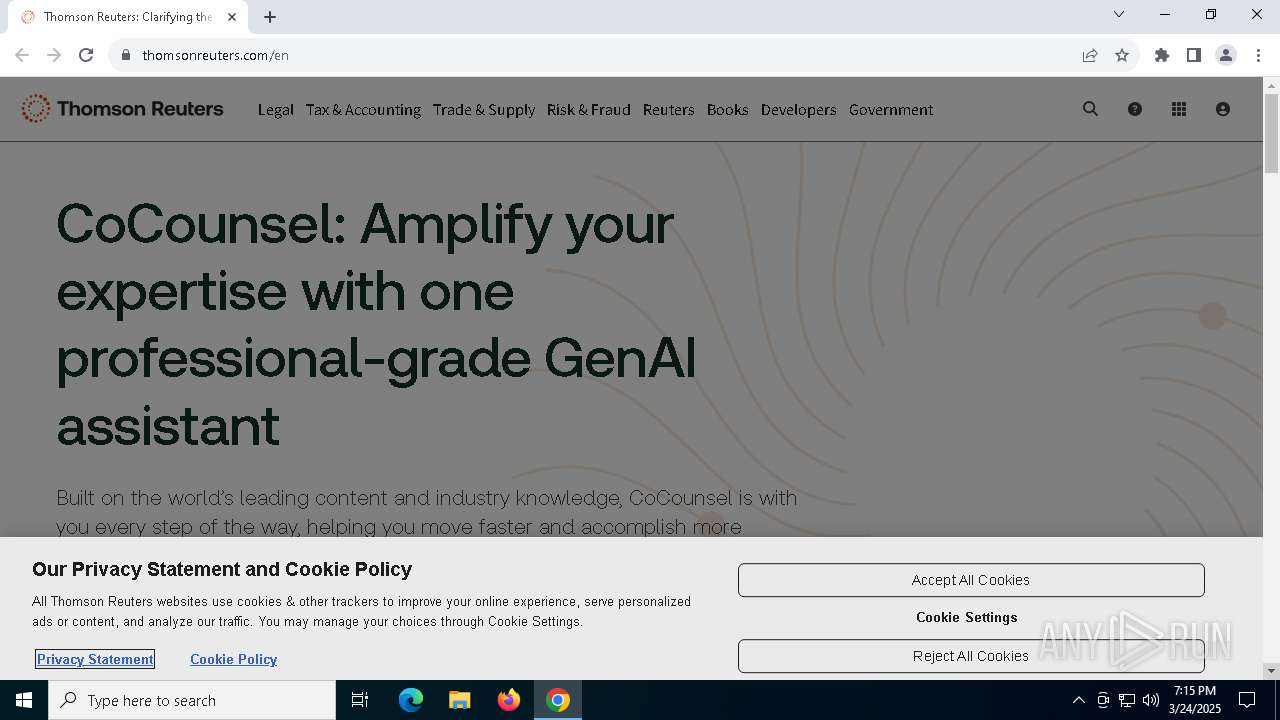Open the Trade & Supply menu

(484, 110)
